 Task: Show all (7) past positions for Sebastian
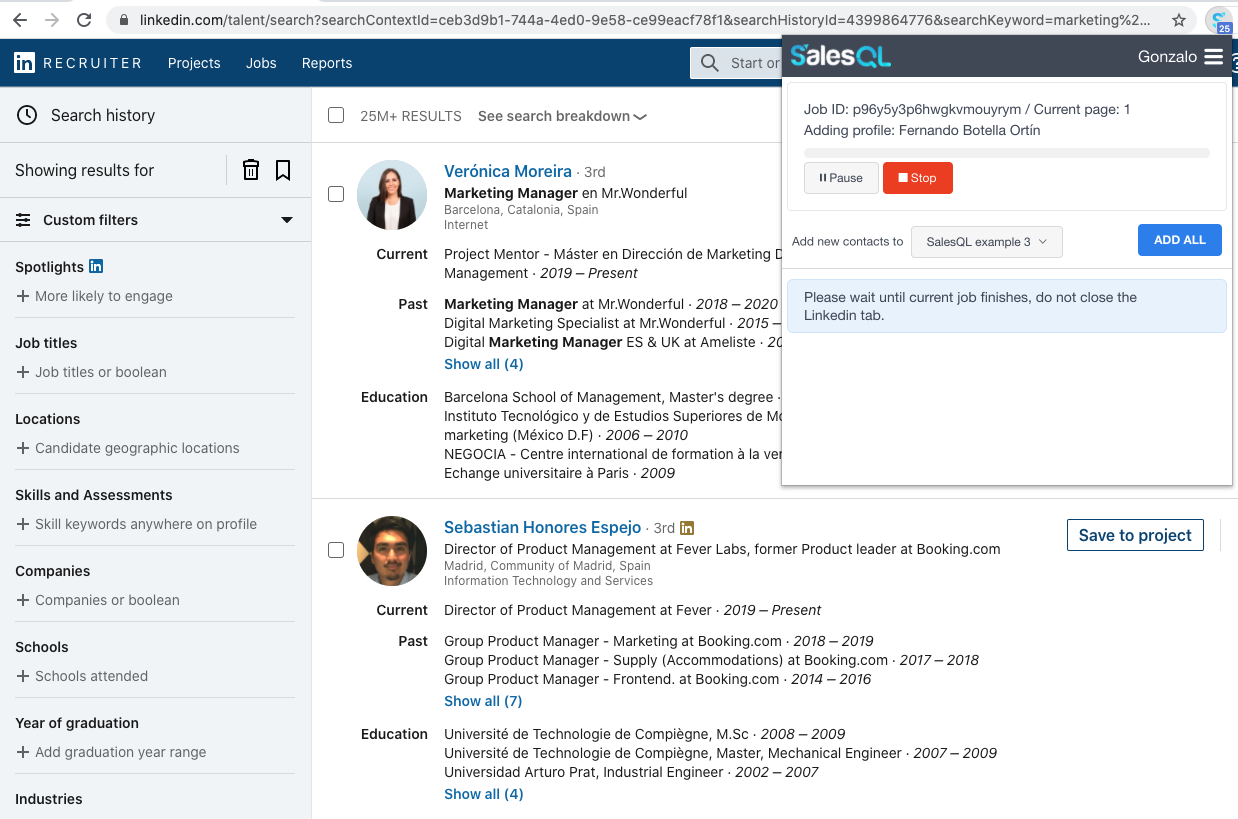[483, 701]
